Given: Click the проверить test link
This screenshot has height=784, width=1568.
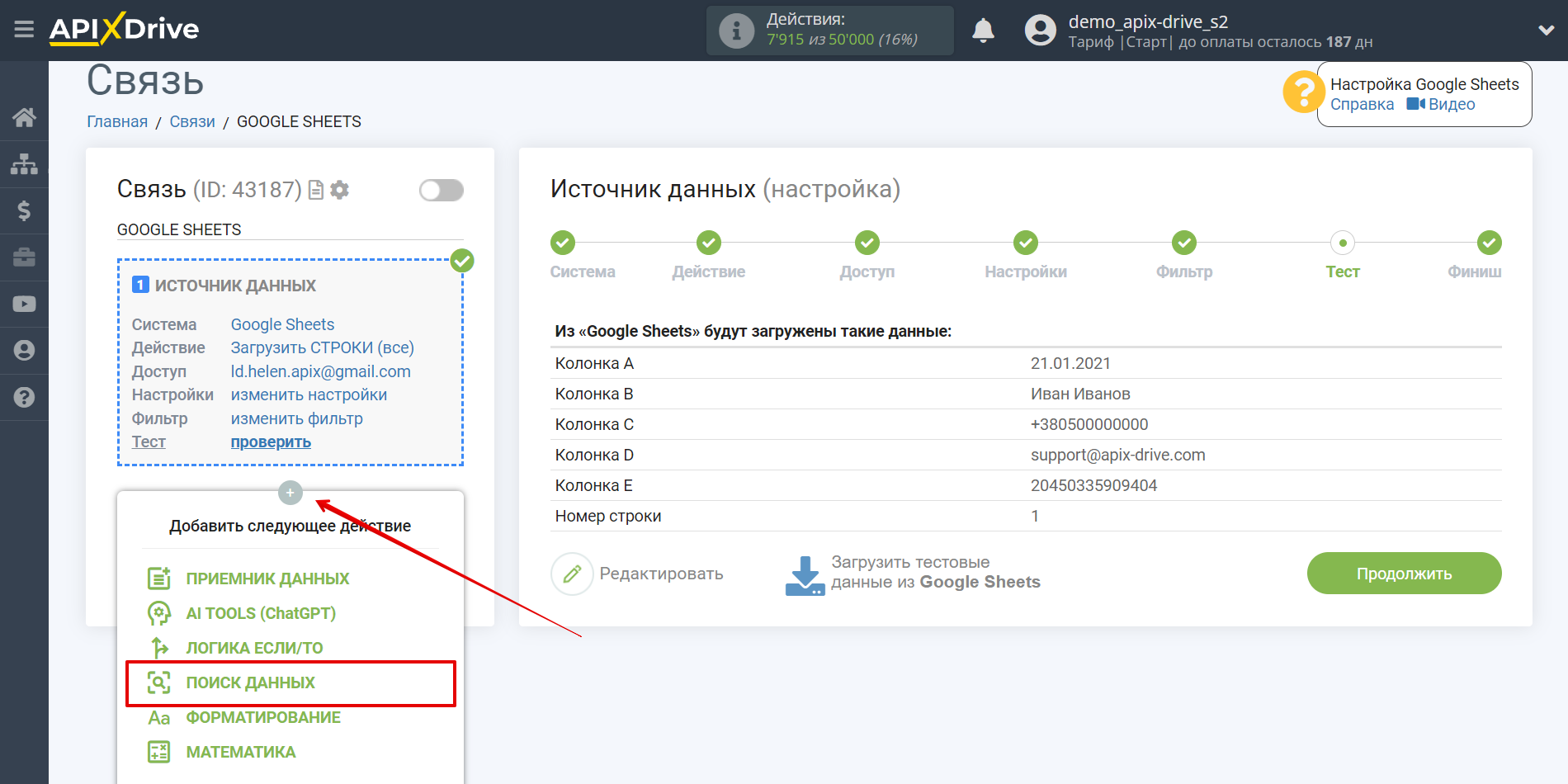Looking at the screenshot, I should 271,442.
